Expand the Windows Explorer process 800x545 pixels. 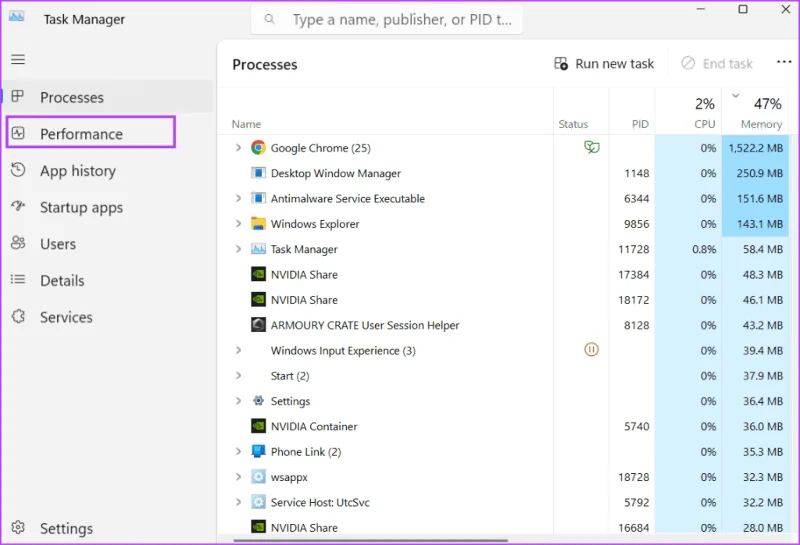tap(238, 224)
